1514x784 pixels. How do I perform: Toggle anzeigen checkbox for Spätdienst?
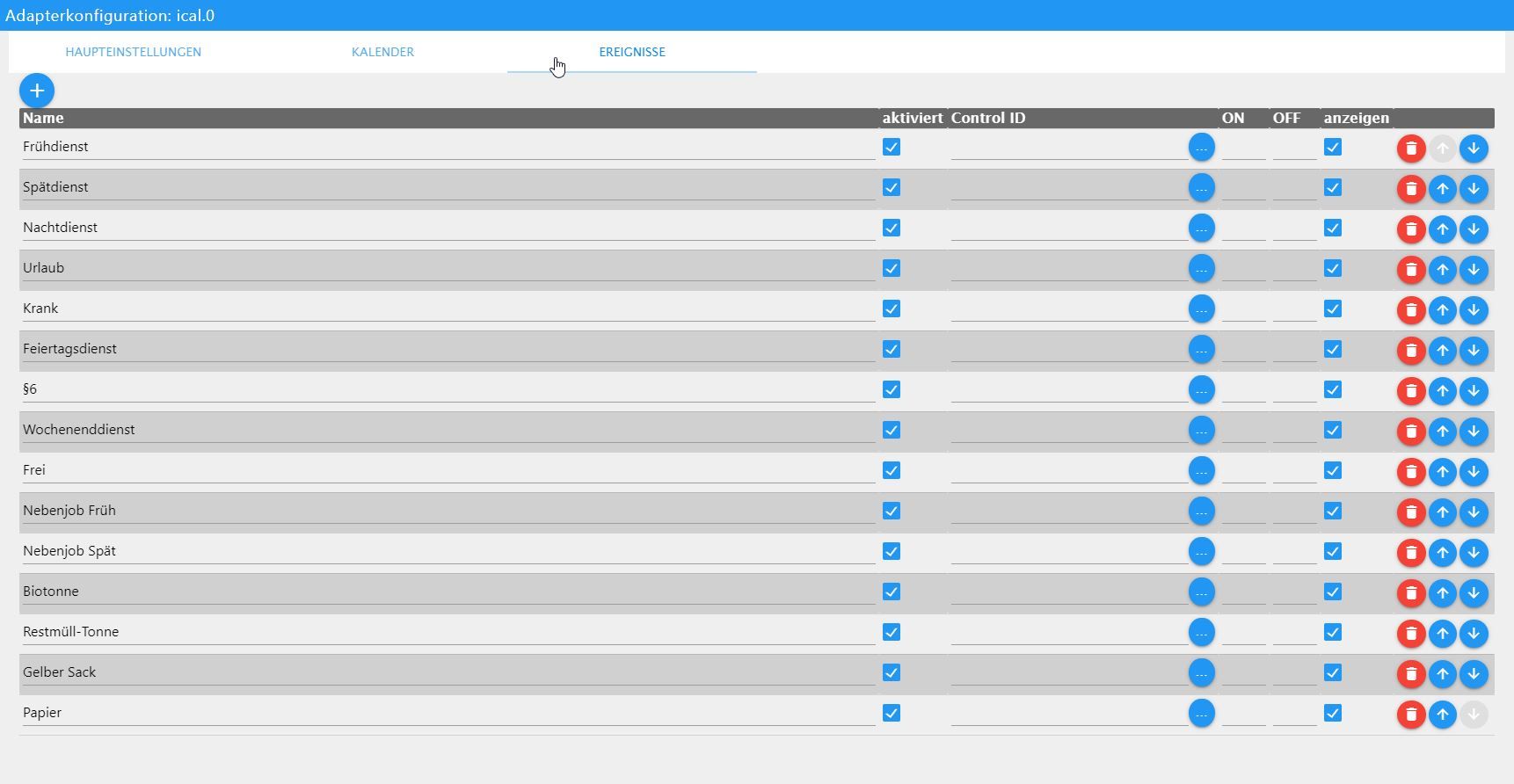coord(1333,187)
